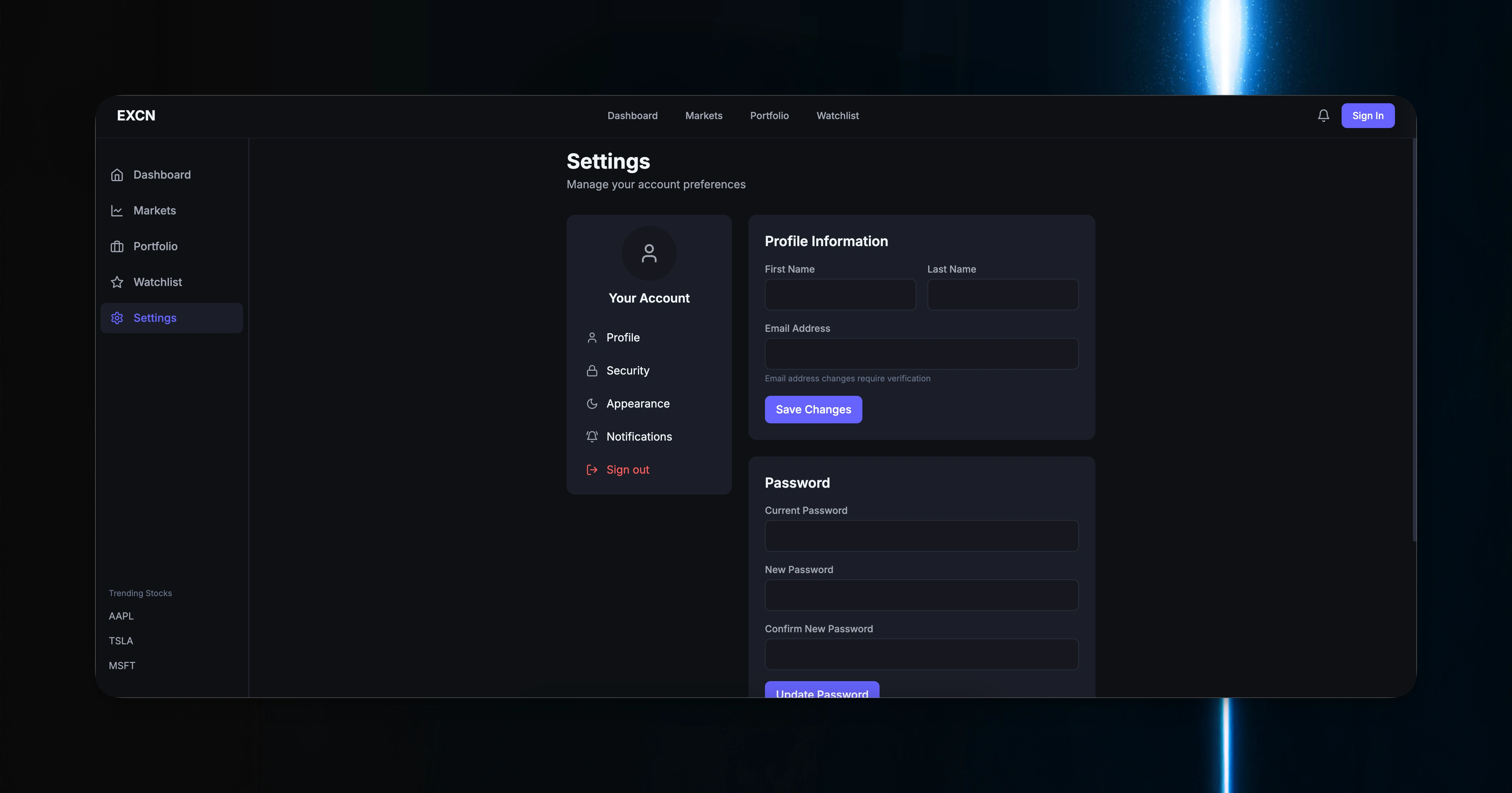Open Portfolio in the top navigation
The height and width of the screenshot is (793, 1512).
tap(769, 116)
